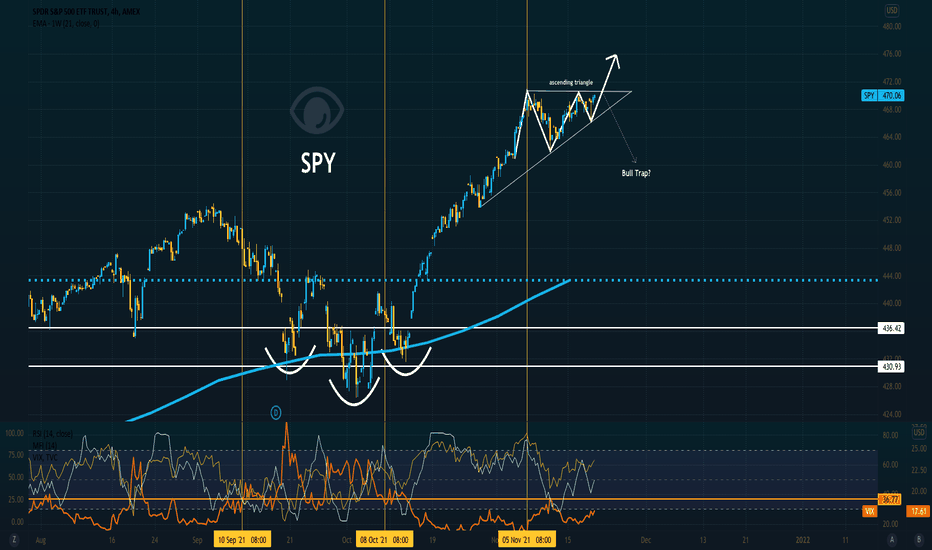Select the 08 Oct '21 08:00 date marker
Screen dimensions: 932x550
point(384,540)
